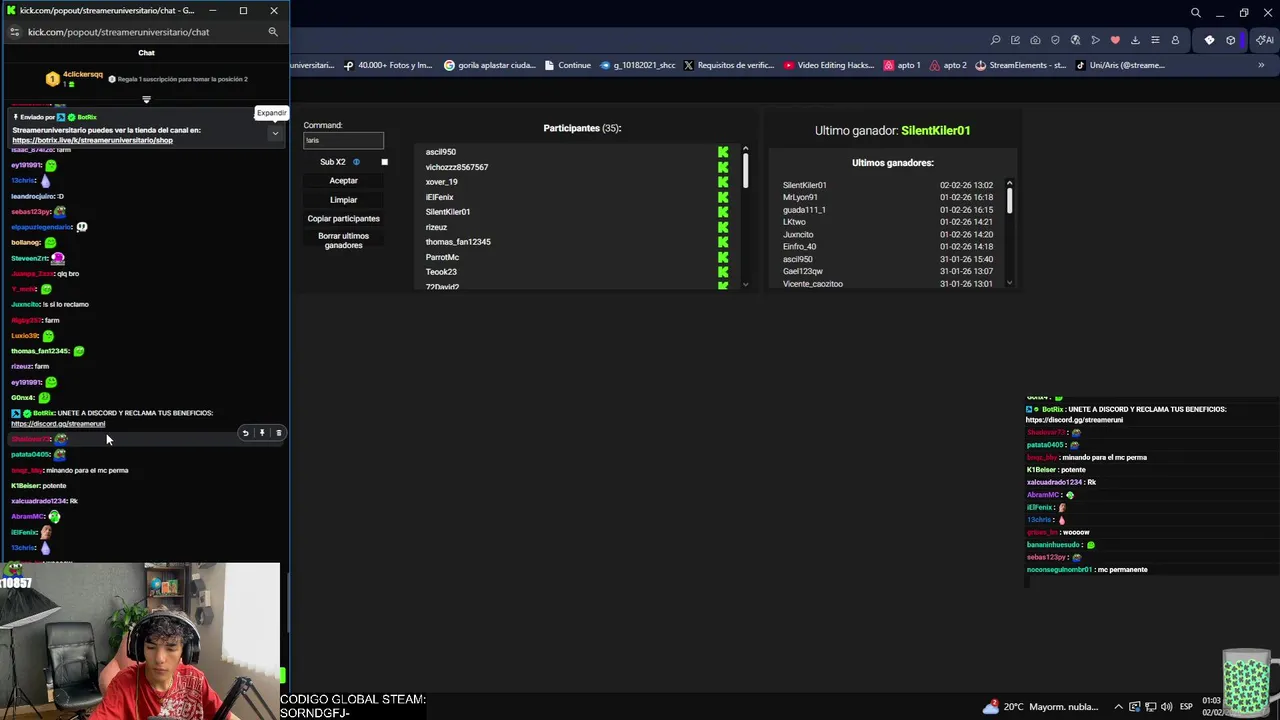This screenshot has width=1280, height=720.
Task: Open the discord.gg/streameruni link in popout chat
Action: coord(58,424)
